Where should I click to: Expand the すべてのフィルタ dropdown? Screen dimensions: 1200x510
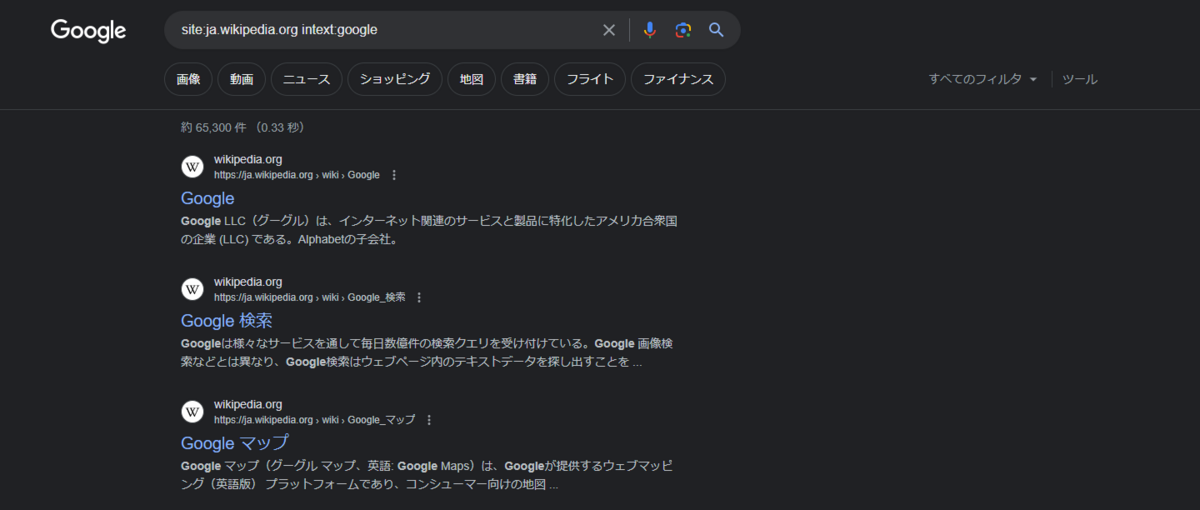[x=983, y=79]
